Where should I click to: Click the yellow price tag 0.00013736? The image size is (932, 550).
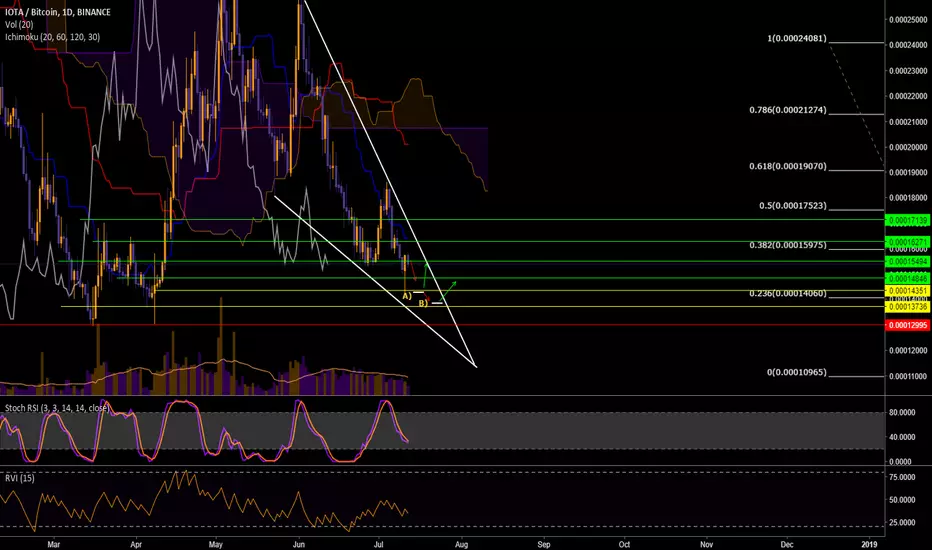click(x=908, y=307)
